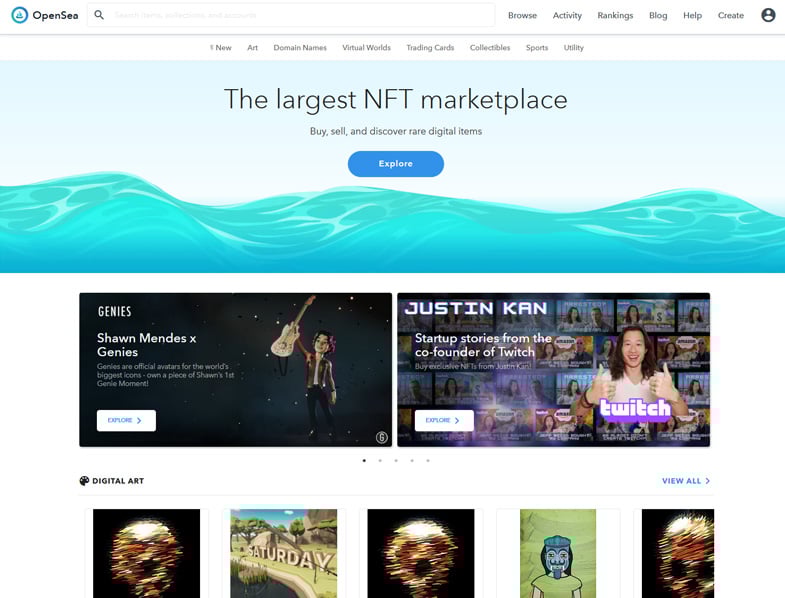Image resolution: width=785 pixels, height=598 pixels.
Task: Open the Shawn Mendes x Genies banner
Action: pos(235,370)
